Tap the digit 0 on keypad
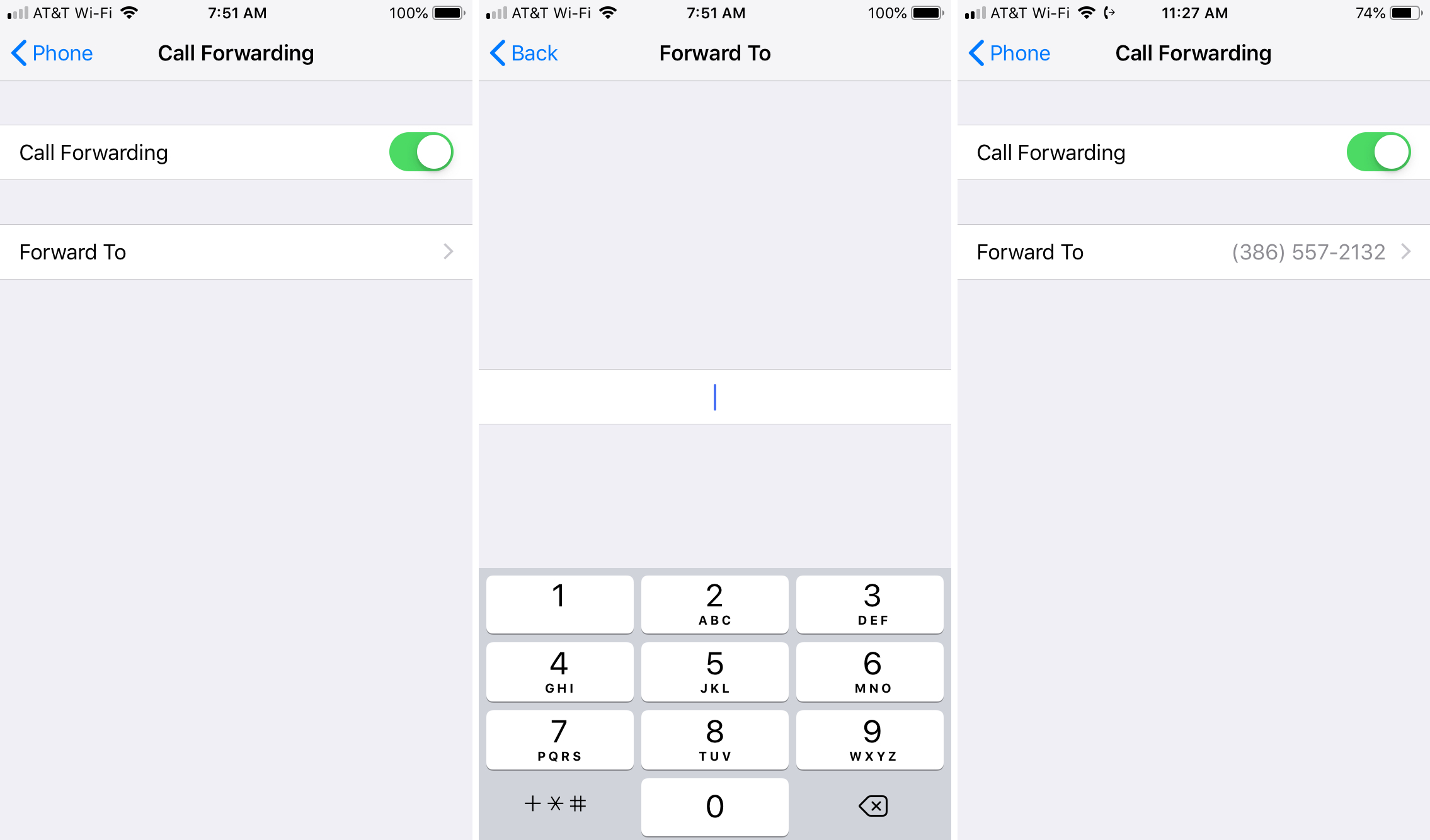 (715, 805)
